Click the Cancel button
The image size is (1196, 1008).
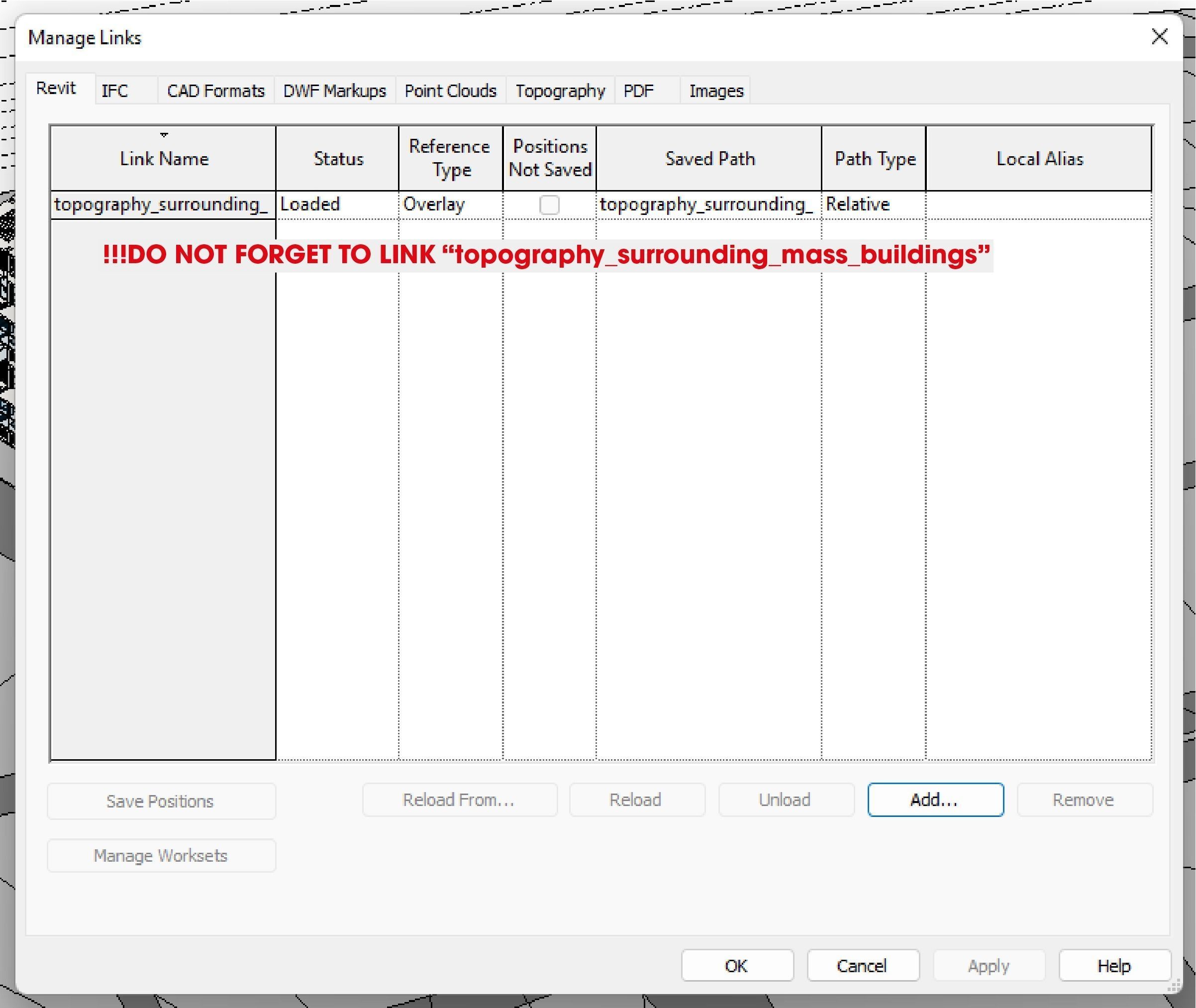[862, 966]
